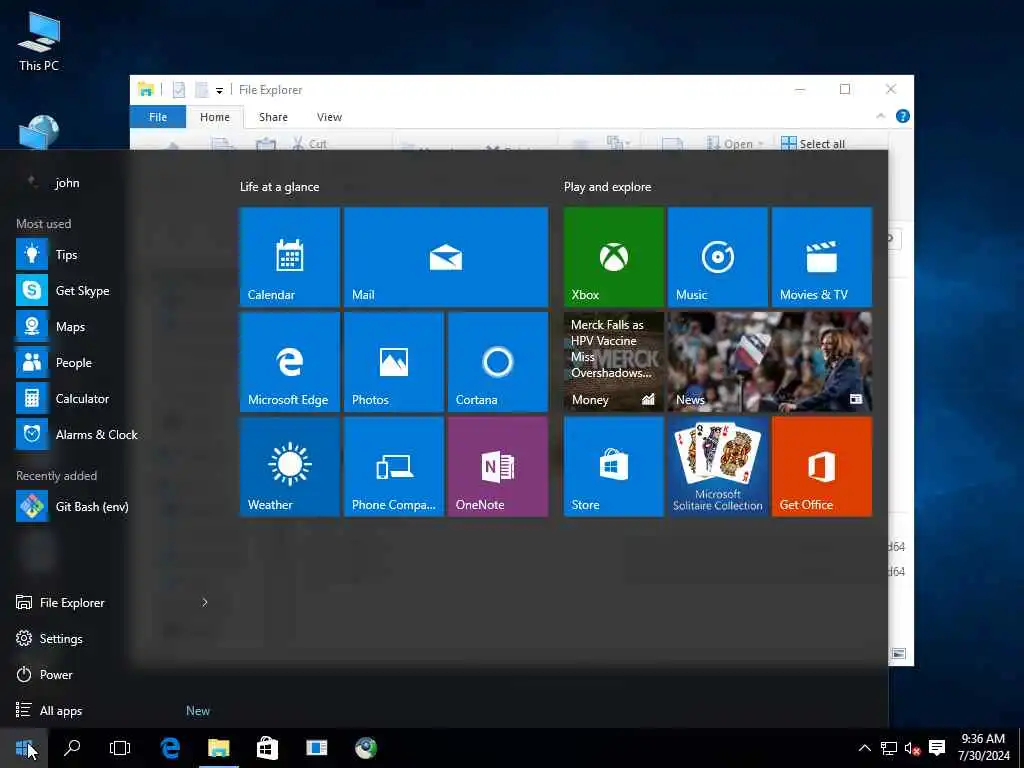Launch the OneNote tile

(498, 467)
